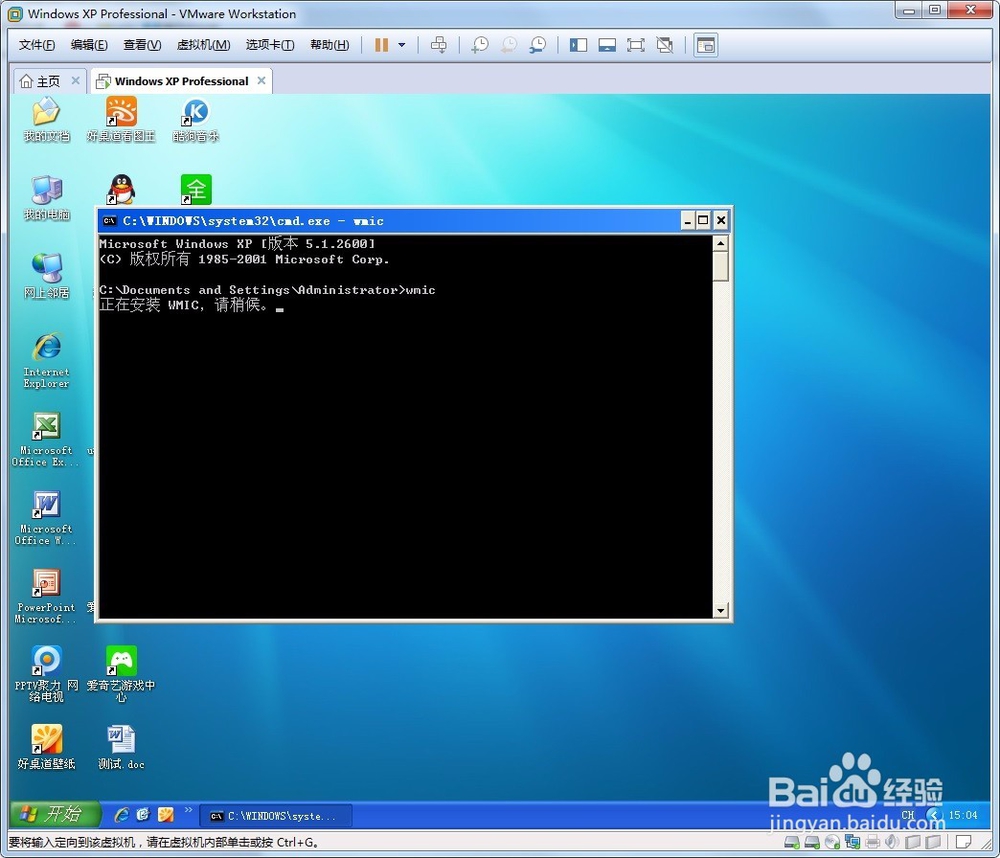Send Ctrl+Alt+Del to the virtual machine
This screenshot has height=858, width=1000.
[439, 45]
